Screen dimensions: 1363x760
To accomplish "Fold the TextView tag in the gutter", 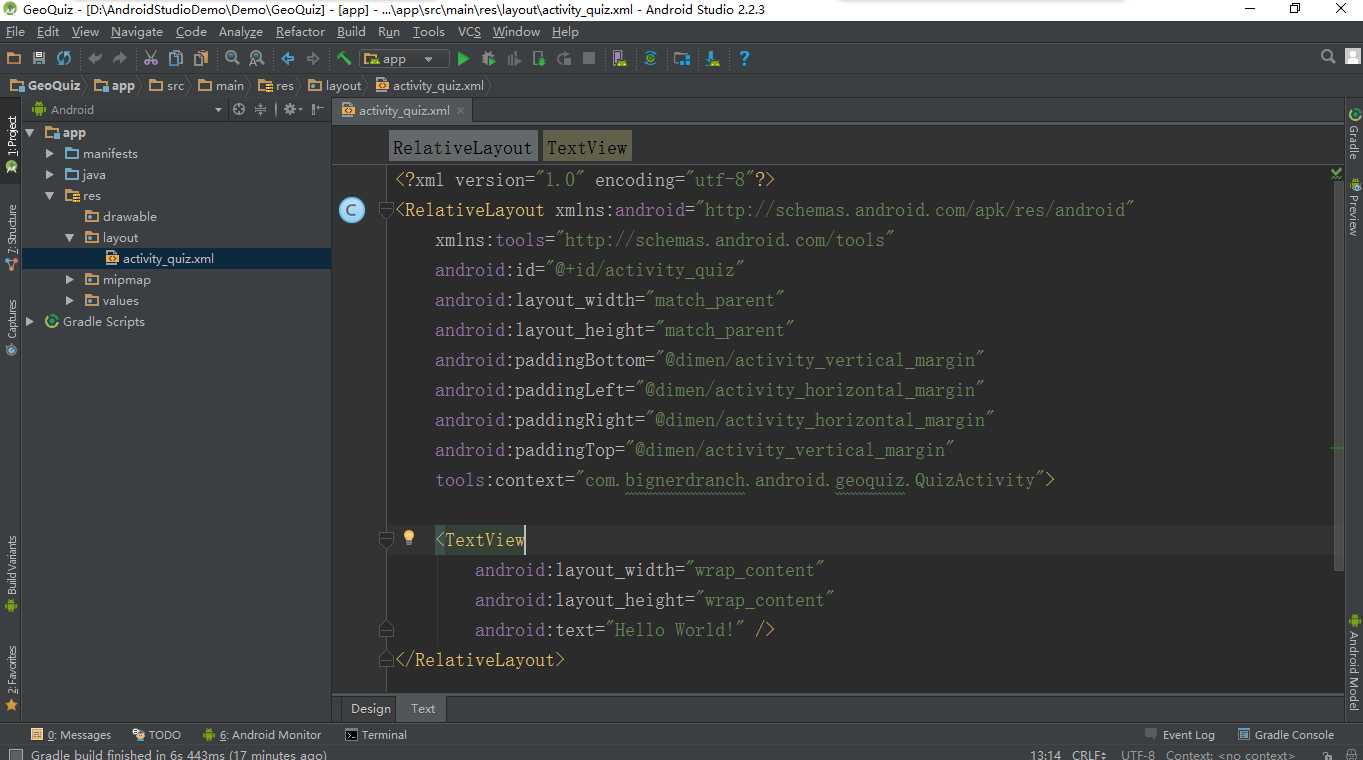I will point(386,540).
